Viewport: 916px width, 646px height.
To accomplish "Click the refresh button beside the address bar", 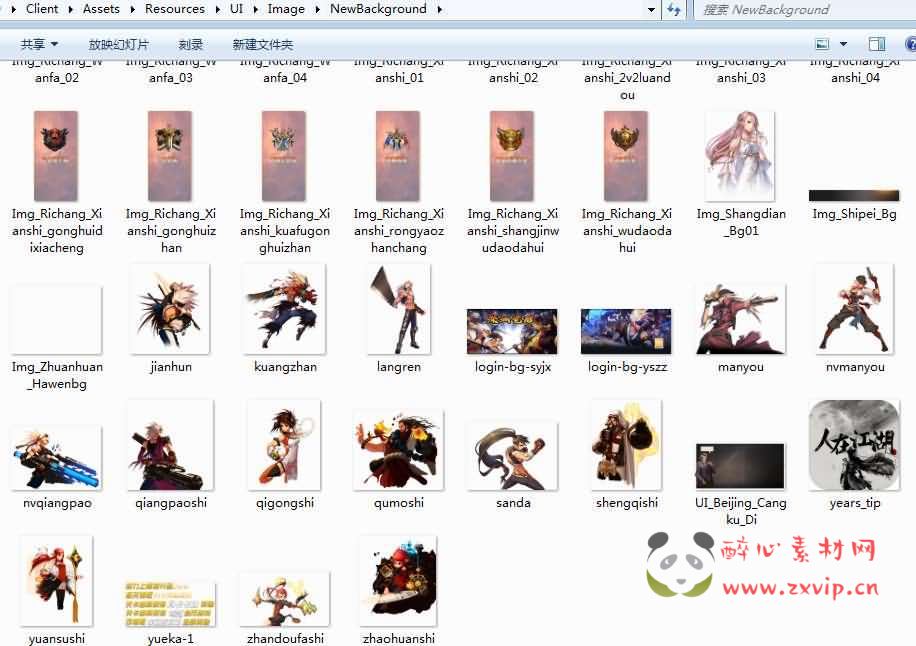I will tap(674, 10).
